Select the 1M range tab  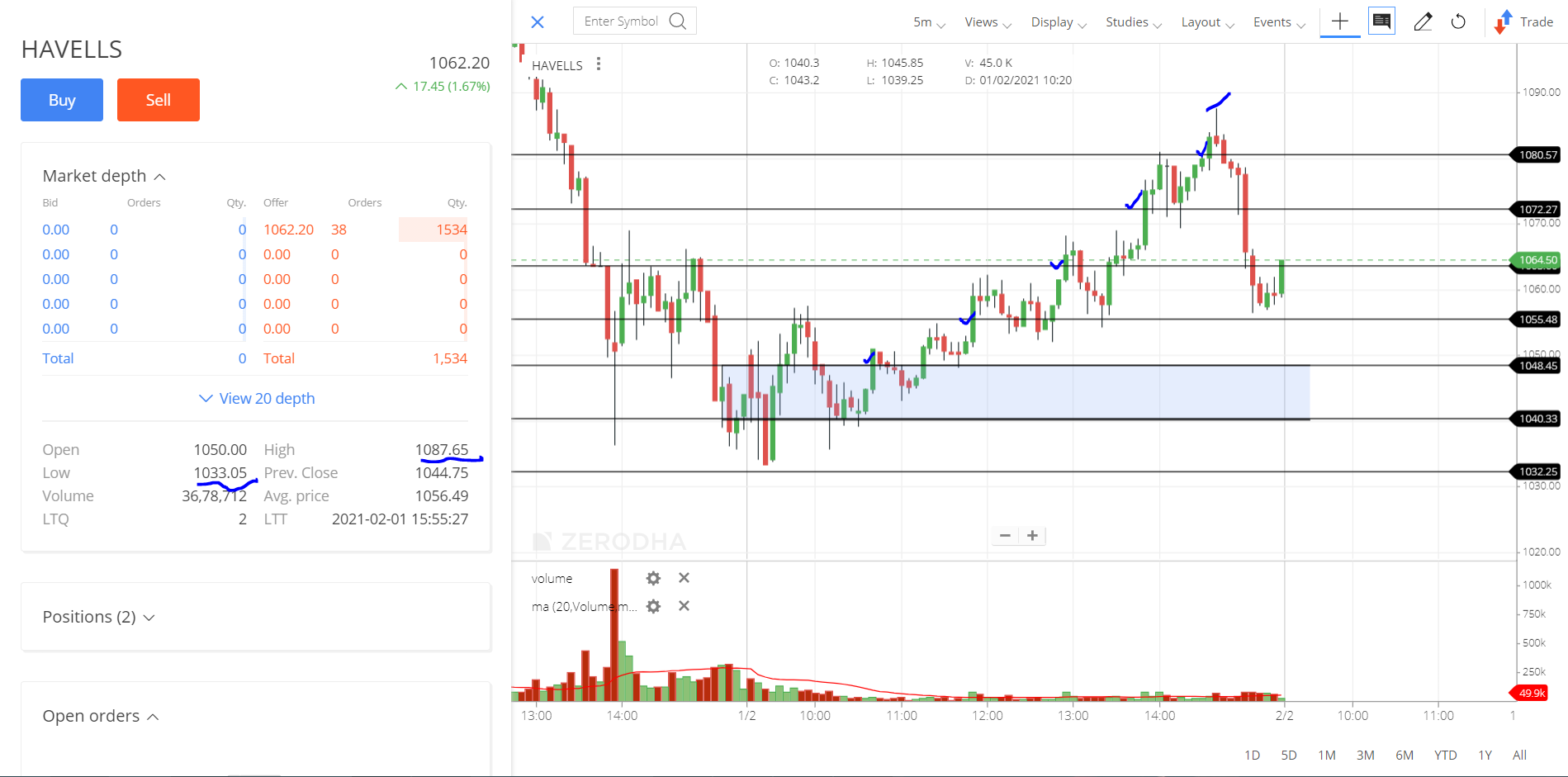[1327, 755]
